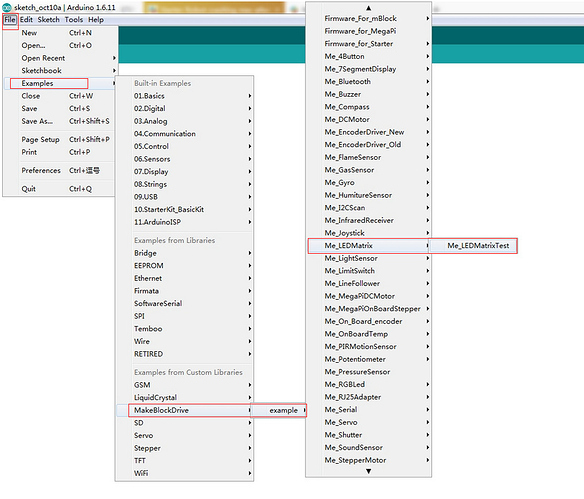
Task: Click the scroll-up arrow atop the example list
Action: (368, 8)
